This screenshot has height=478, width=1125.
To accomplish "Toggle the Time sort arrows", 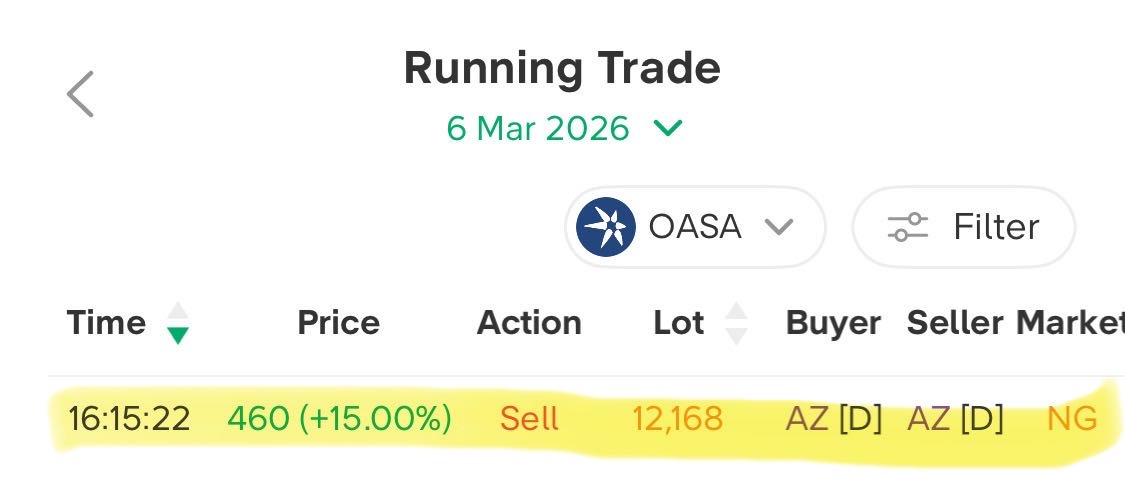I will (177, 323).
